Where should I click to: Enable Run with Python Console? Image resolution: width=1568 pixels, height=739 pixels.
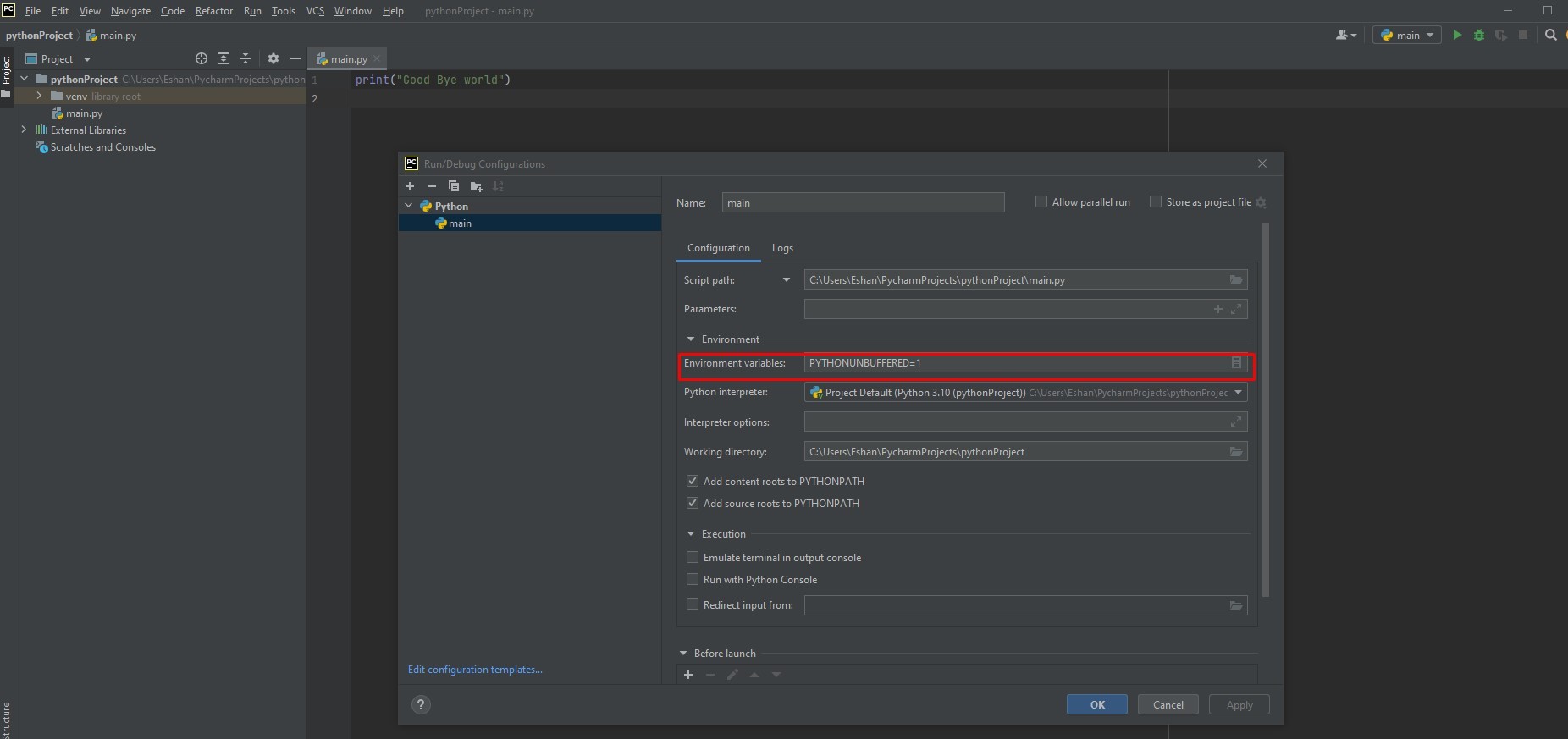pos(693,579)
